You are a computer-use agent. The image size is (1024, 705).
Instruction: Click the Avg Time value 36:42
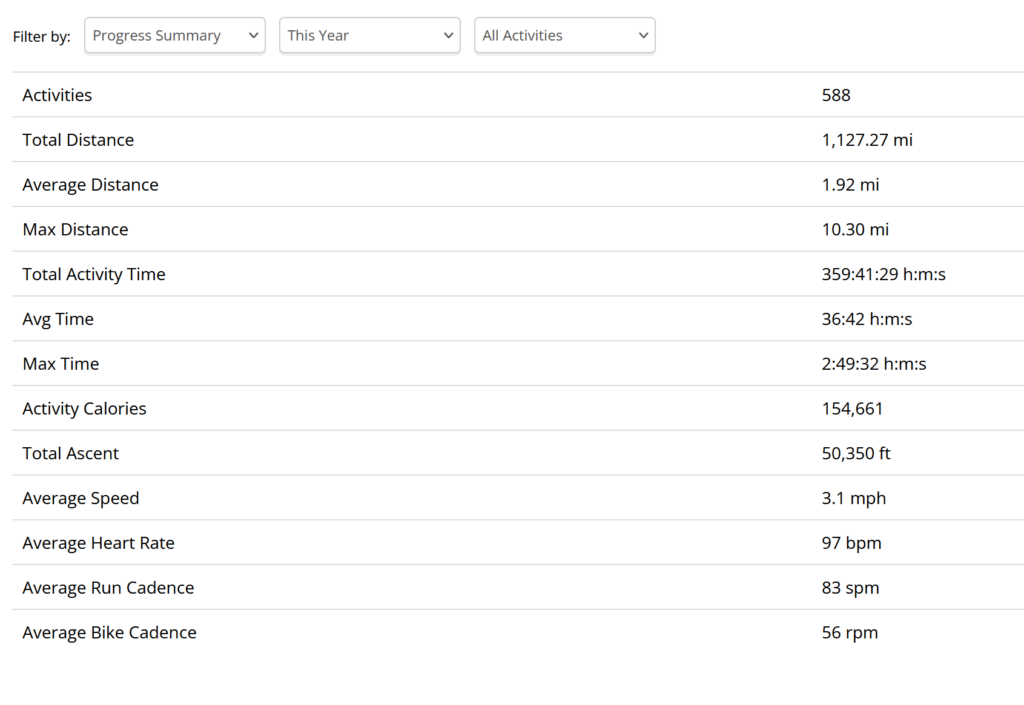(x=866, y=319)
